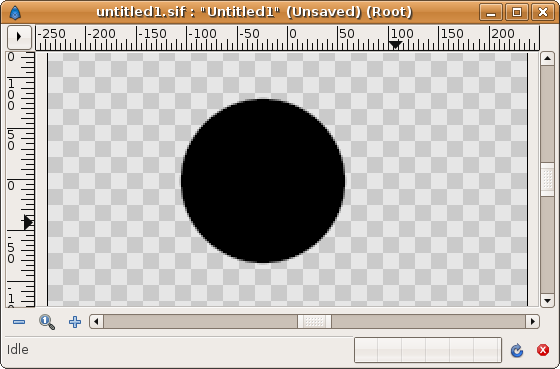Click the vertical scrollbar thumb handle
This screenshot has height=369, width=560.
[547, 180]
